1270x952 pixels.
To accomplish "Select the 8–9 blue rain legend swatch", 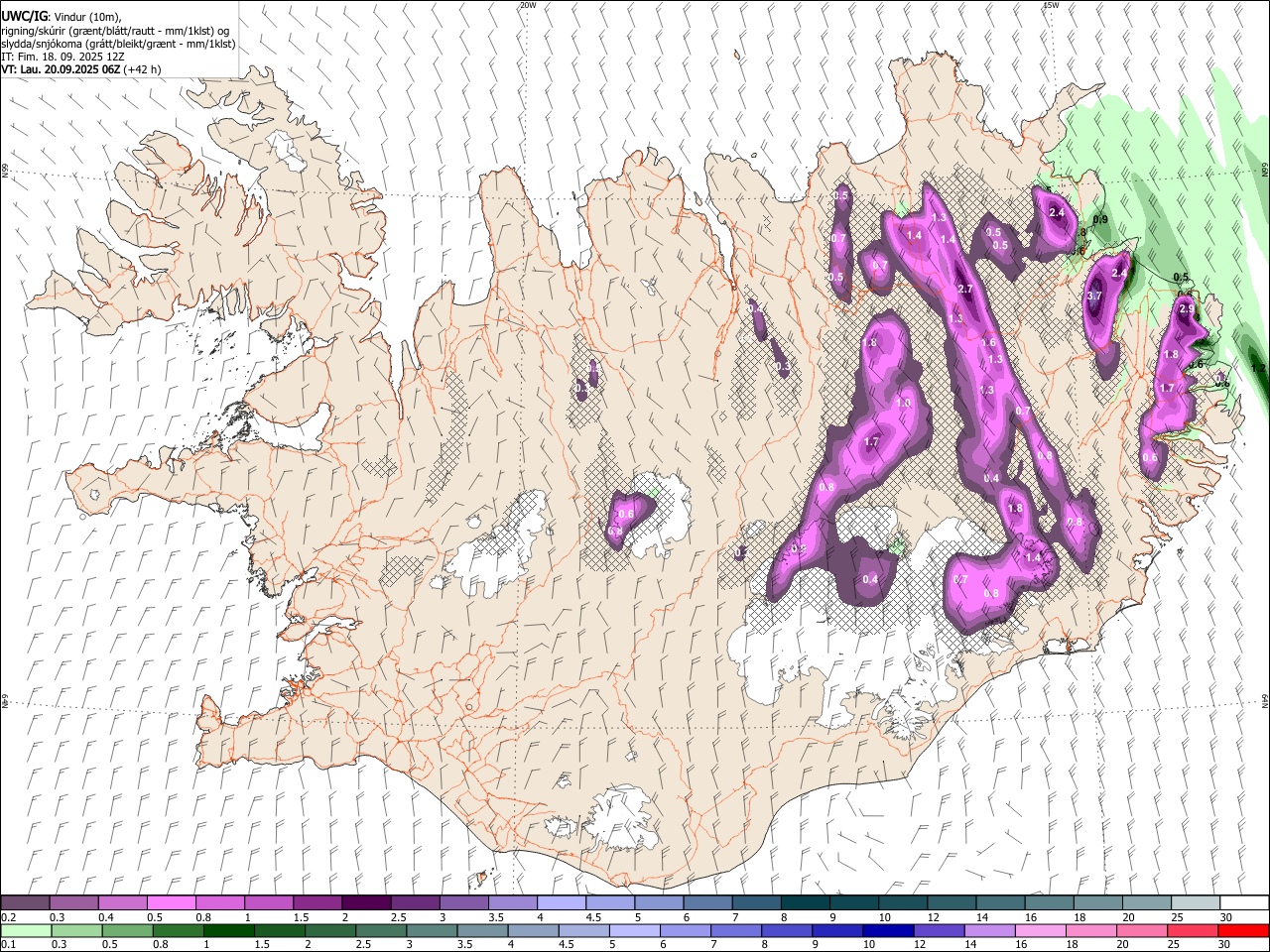I will pos(786,930).
